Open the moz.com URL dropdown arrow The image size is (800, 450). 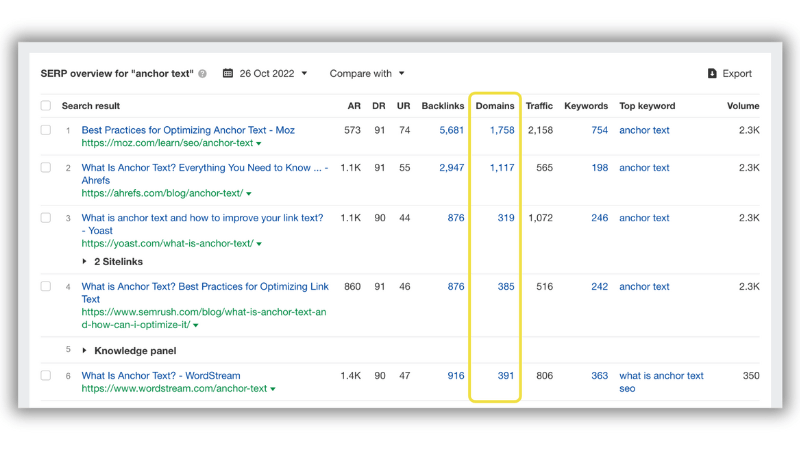pos(259,144)
